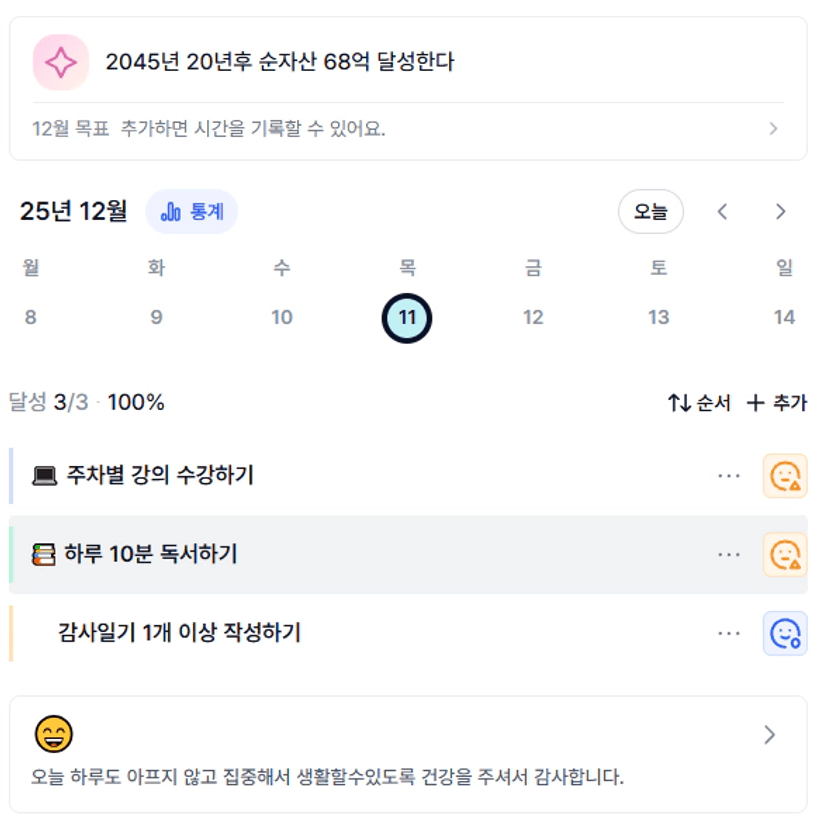Click 추가 to add a habit
This screenshot has width=827, height=830.
click(777, 403)
